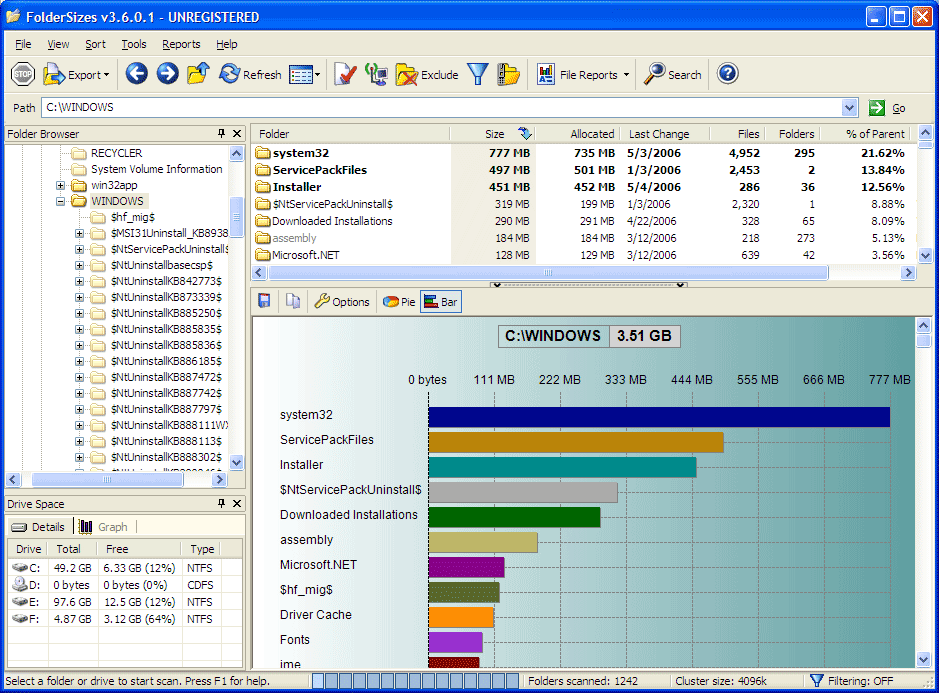Sort by the Files column header
The height and width of the screenshot is (693, 939).
[736, 134]
